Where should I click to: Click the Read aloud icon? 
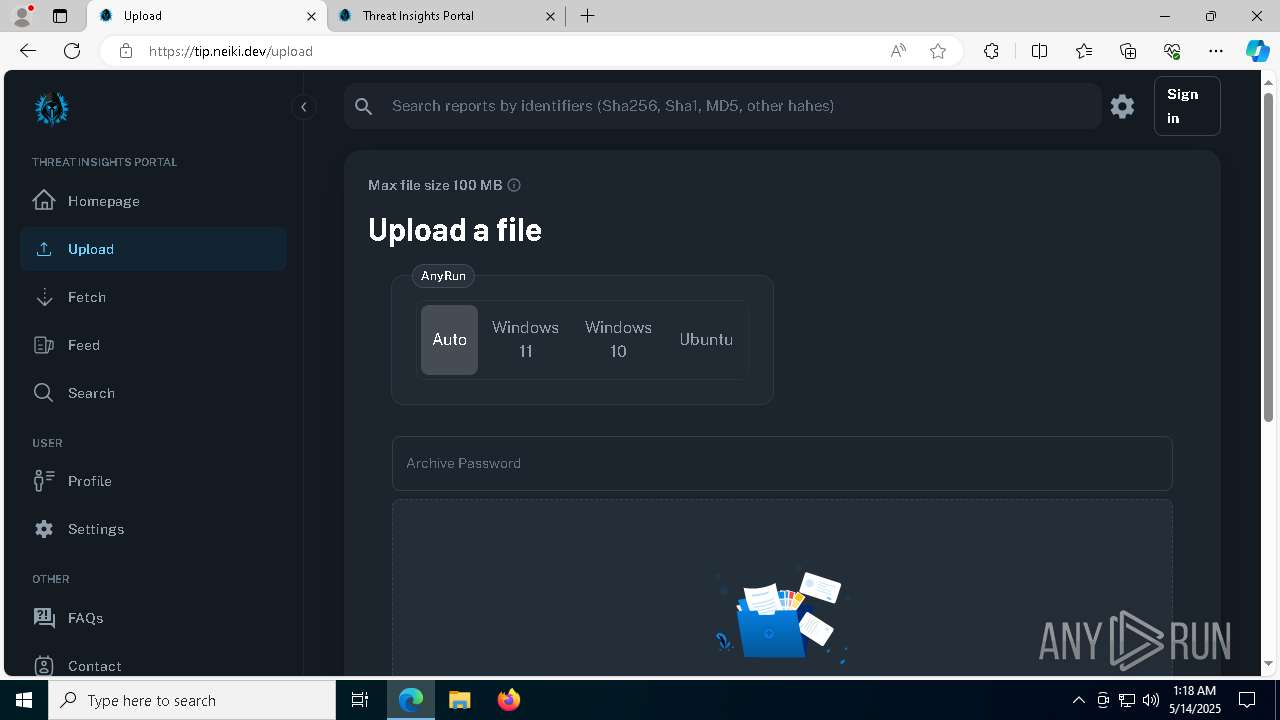tap(898, 51)
